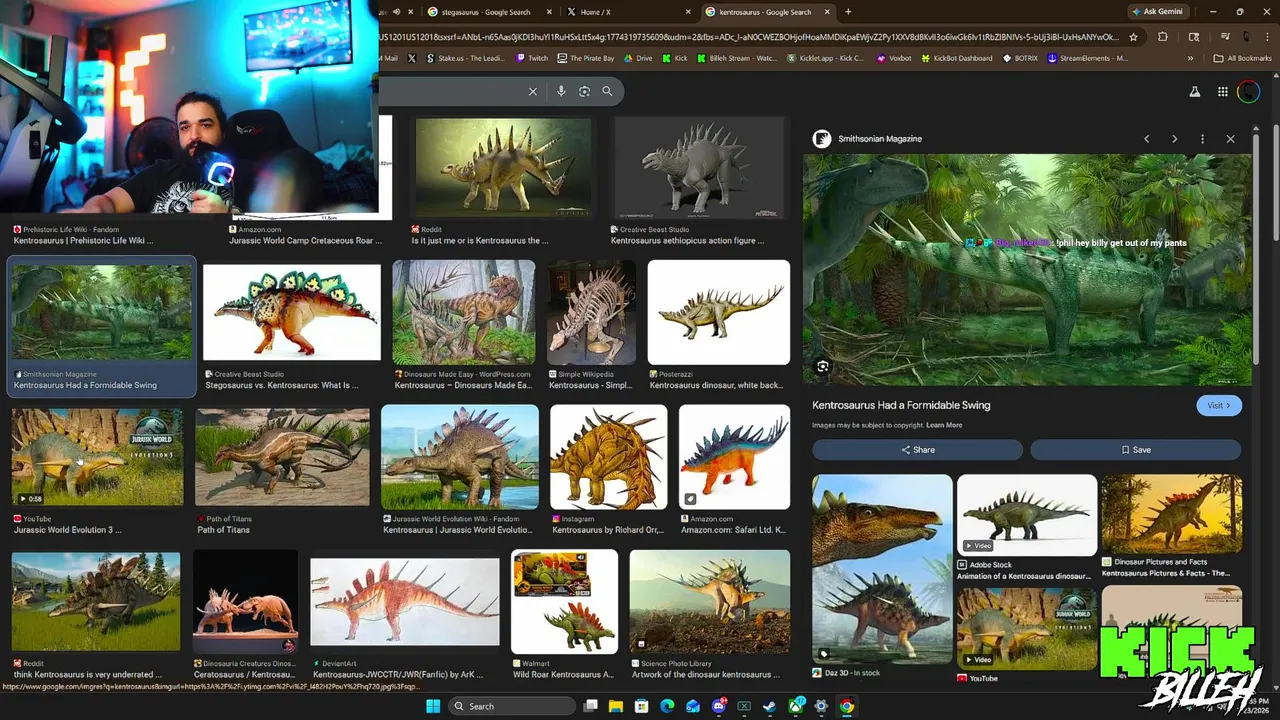Go to next image in preview panel
The width and height of the screenshot is (1280, 720).
[x=1174, y=139]
